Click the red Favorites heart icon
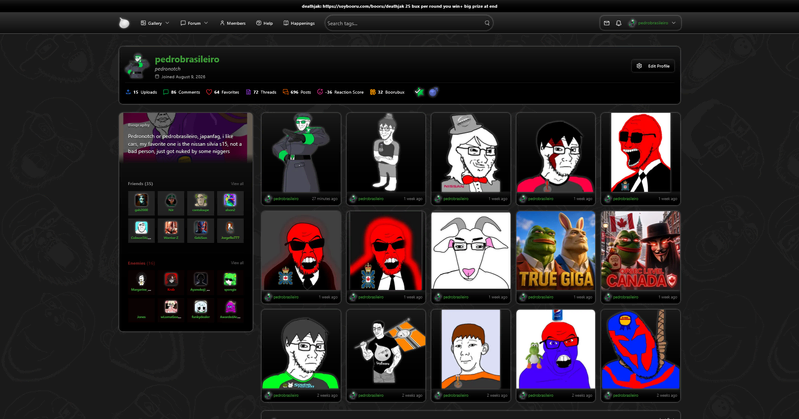The height and width of the screenshot is (419, 799). 209,92
